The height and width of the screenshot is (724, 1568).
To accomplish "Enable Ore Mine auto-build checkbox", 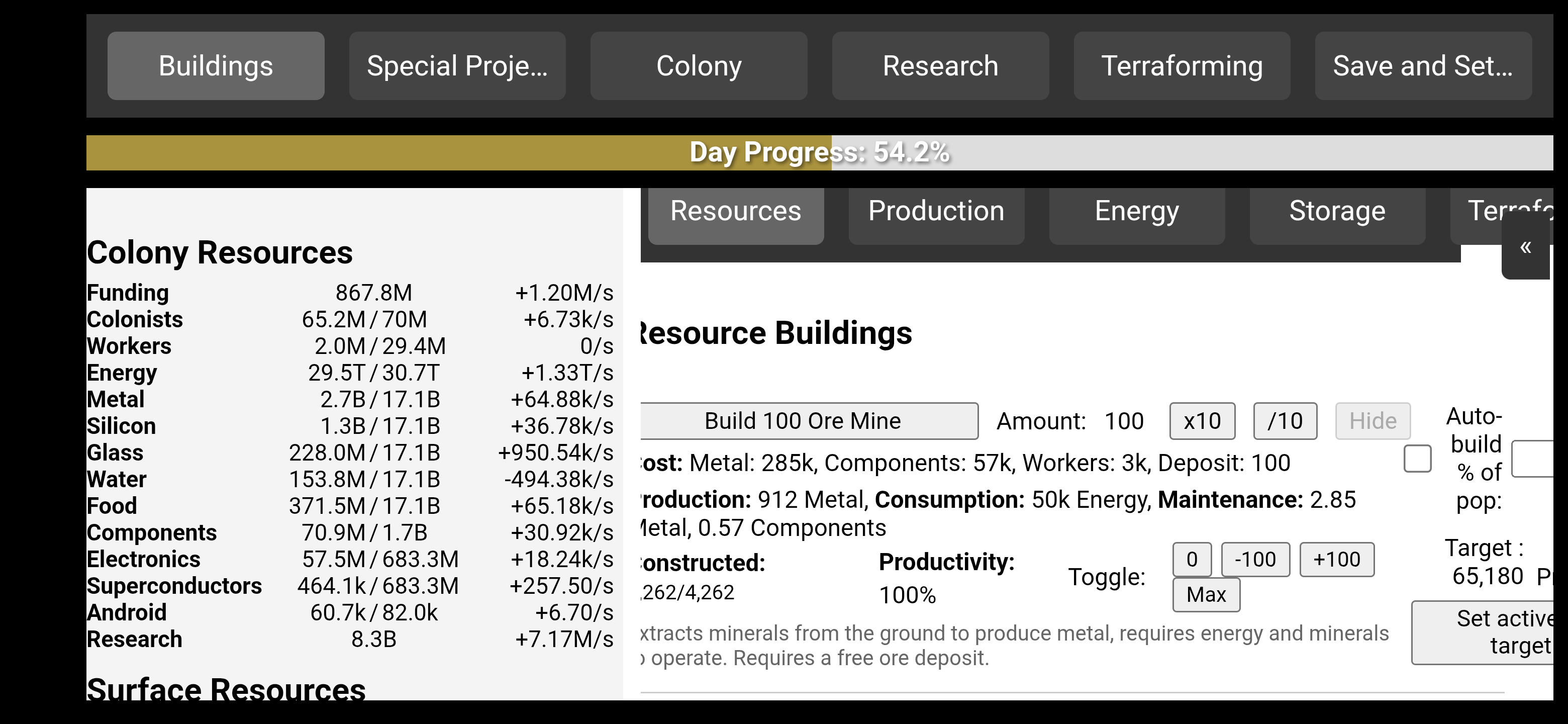I will pos(1417,459).
